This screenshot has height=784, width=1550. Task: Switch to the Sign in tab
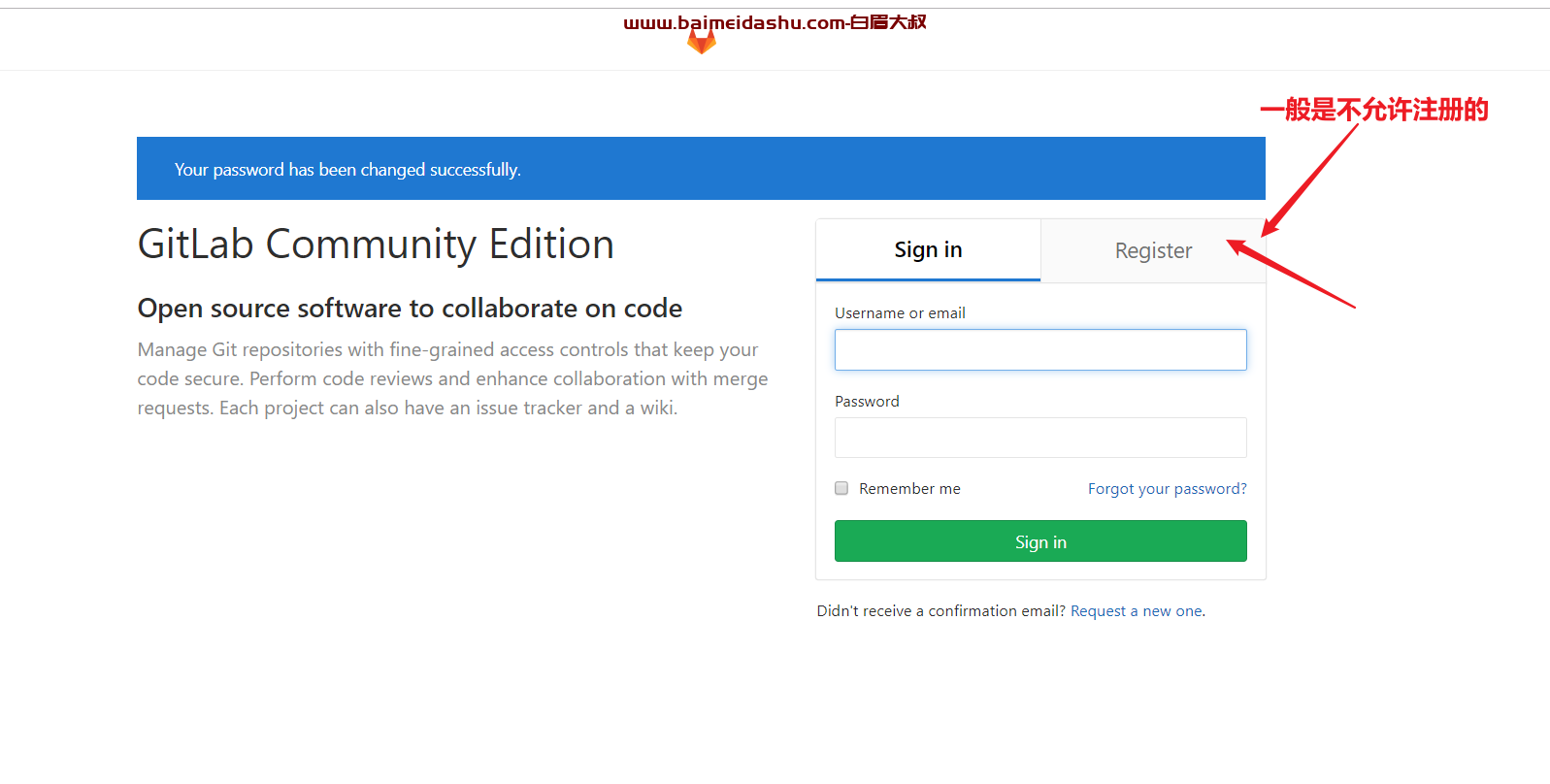coord(928,250)
